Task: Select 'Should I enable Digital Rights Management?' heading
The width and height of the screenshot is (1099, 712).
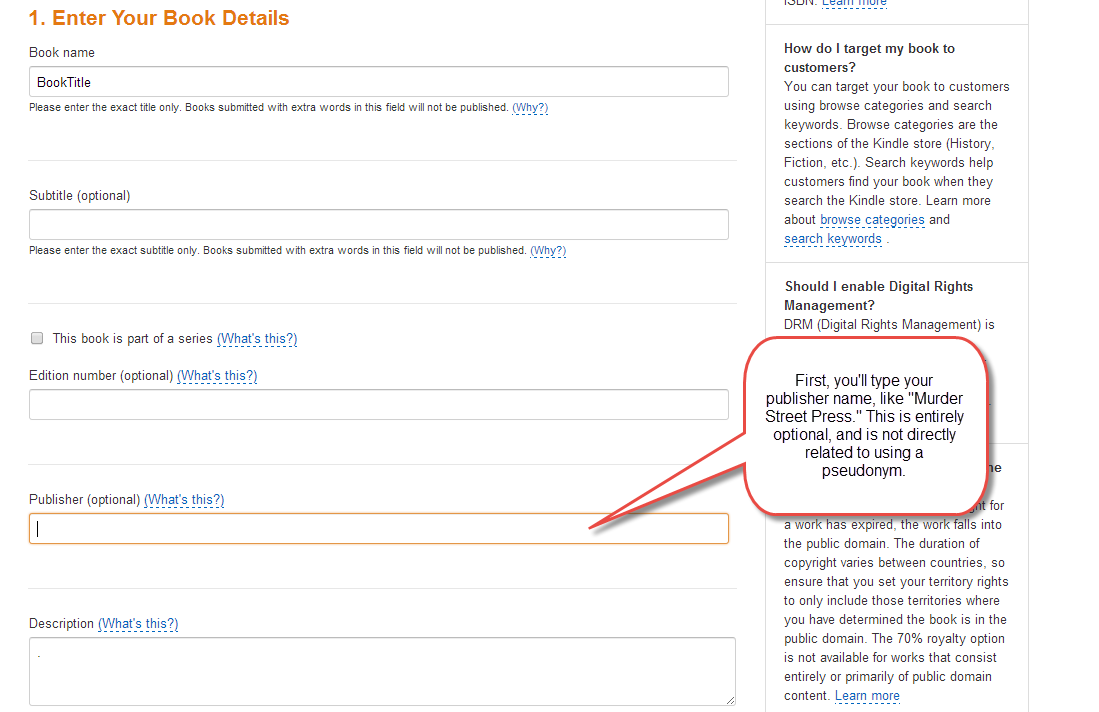Action: pyautogui.click(x=878, y=296)
